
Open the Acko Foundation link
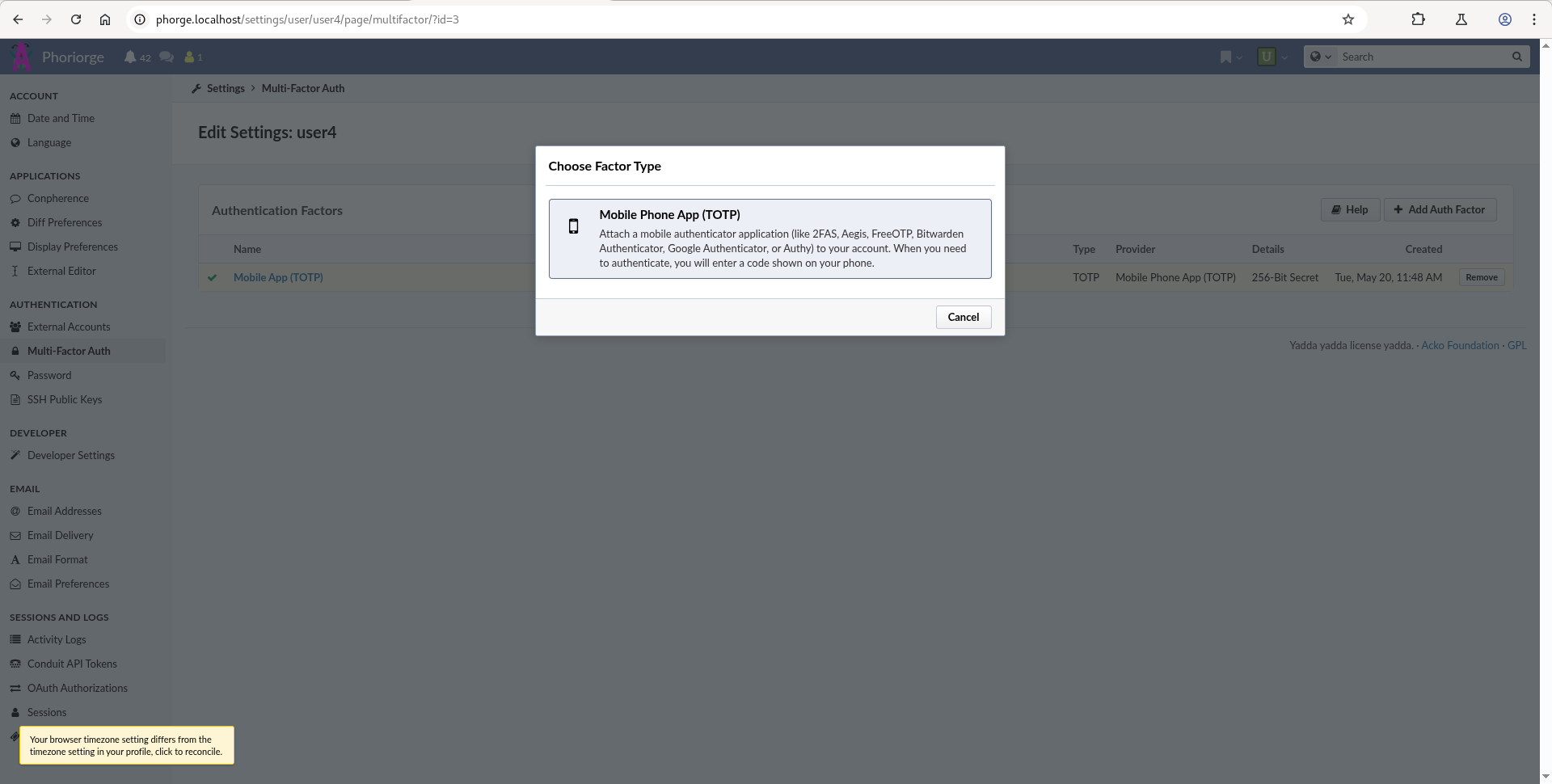[x=1460, y=345]
